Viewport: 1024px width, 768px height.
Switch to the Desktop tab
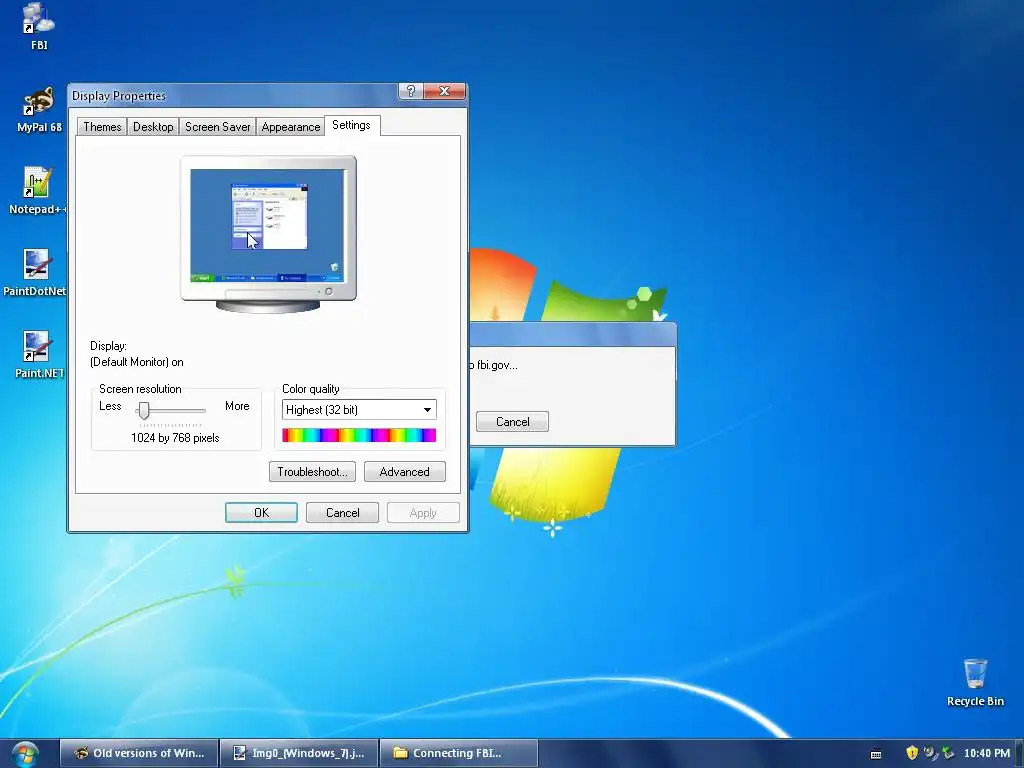[x=153, y=127]
